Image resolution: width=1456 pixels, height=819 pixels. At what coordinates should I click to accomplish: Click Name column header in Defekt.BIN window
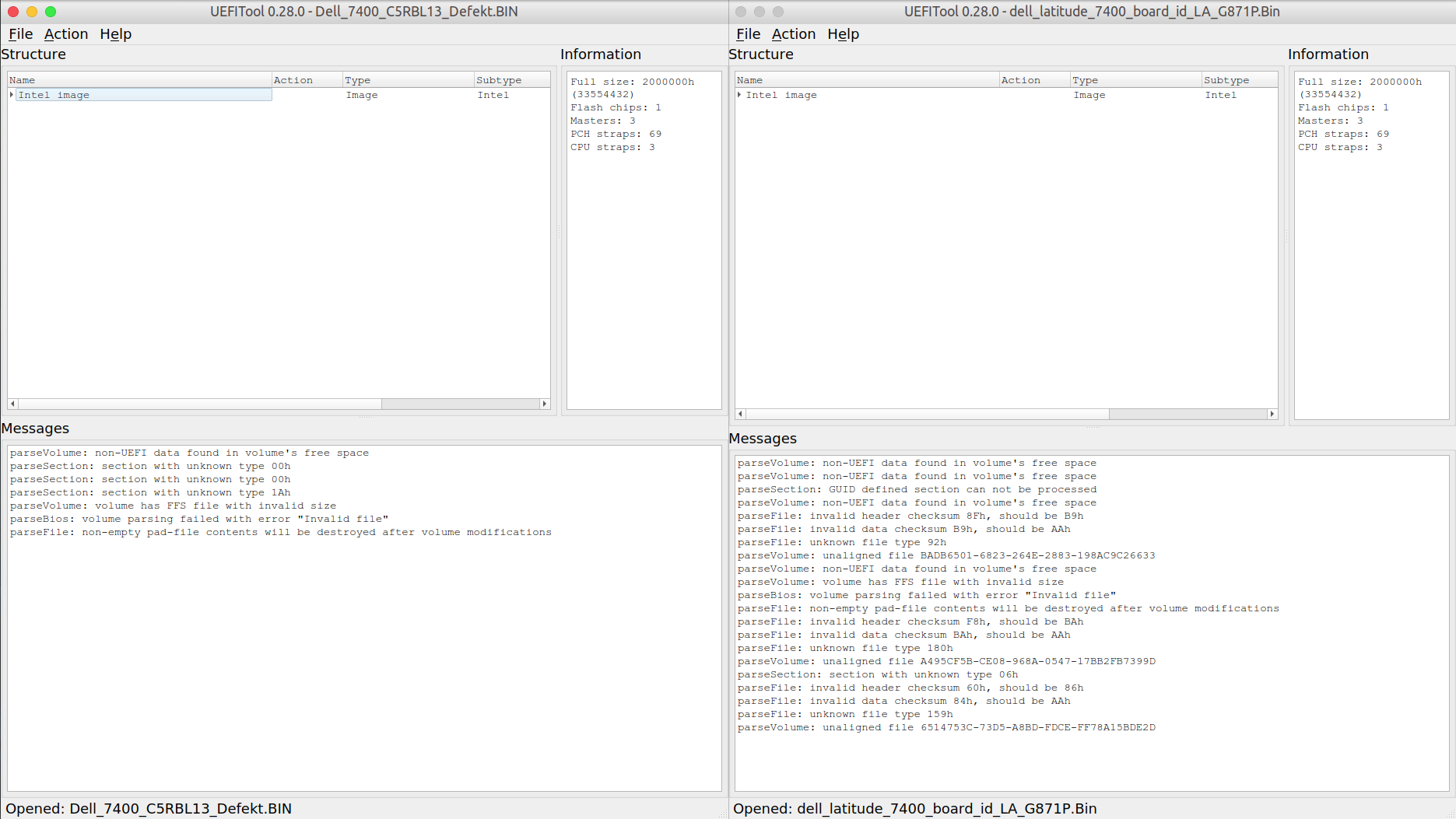pos(140,80)
